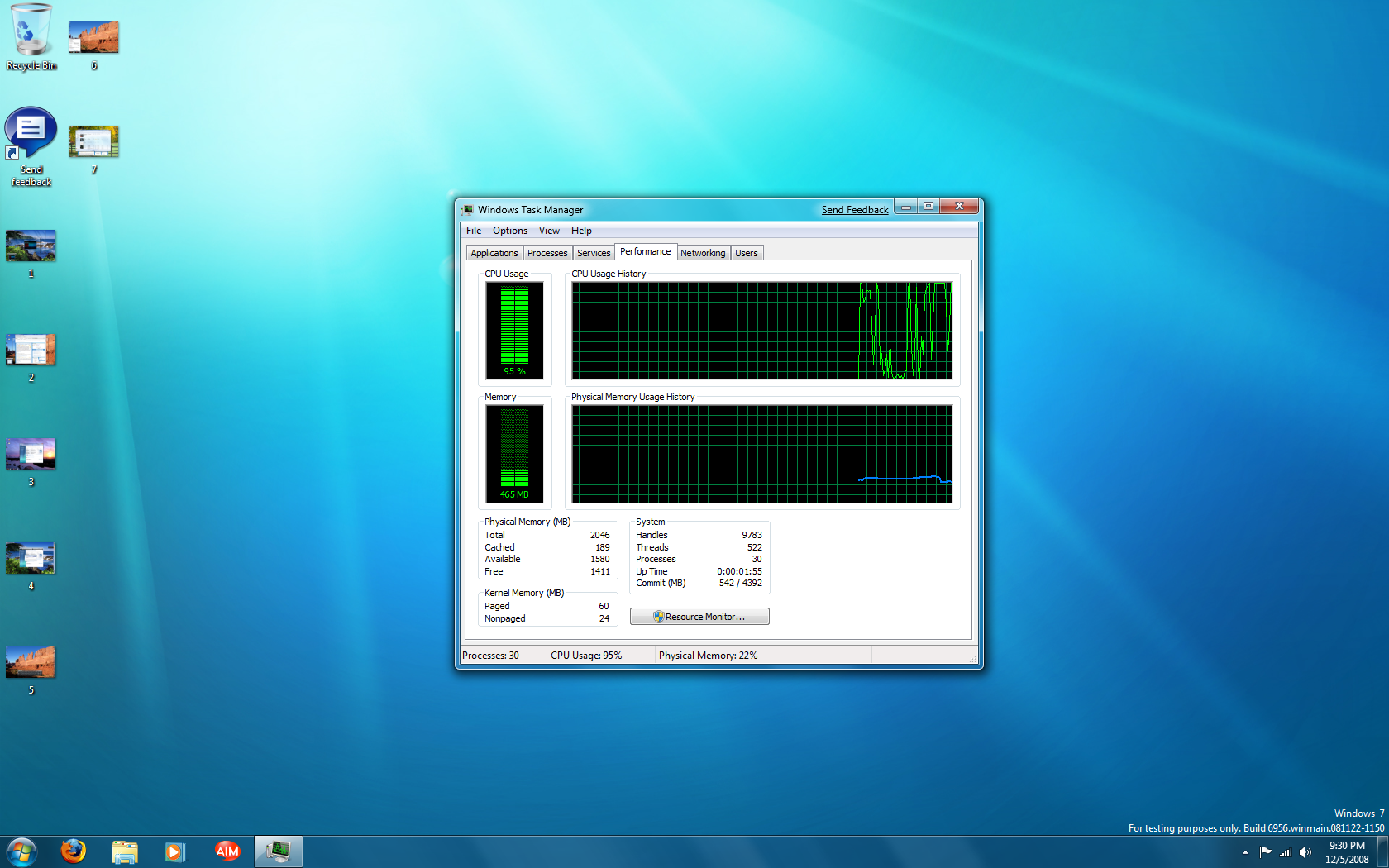
Task: Click the Memory 465 MB meter
Action: (x=514, y=454)
